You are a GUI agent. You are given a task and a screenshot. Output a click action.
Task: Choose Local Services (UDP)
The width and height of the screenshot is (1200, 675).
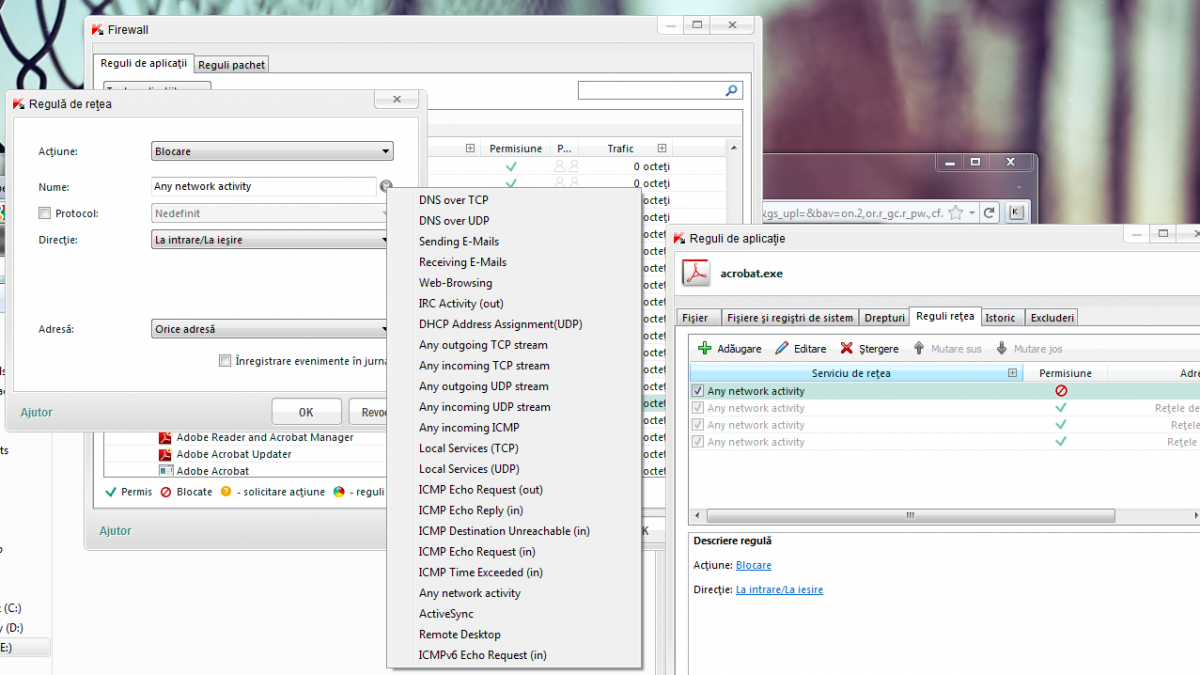click(469, 469)
